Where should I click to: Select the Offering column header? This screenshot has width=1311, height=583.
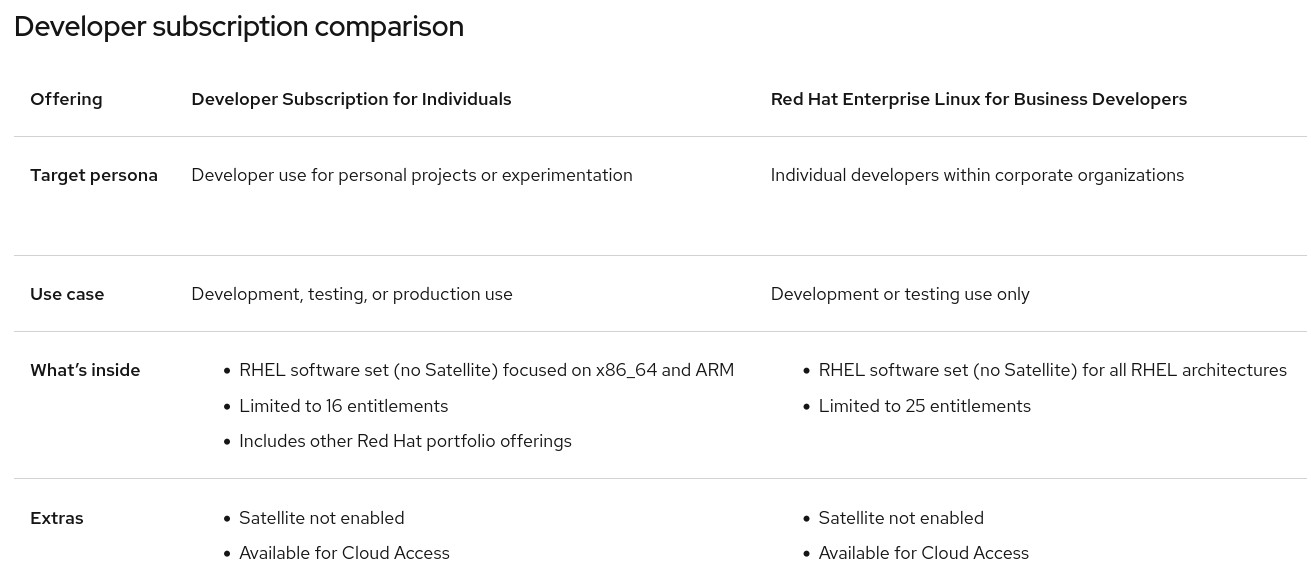tap(66, 99)
